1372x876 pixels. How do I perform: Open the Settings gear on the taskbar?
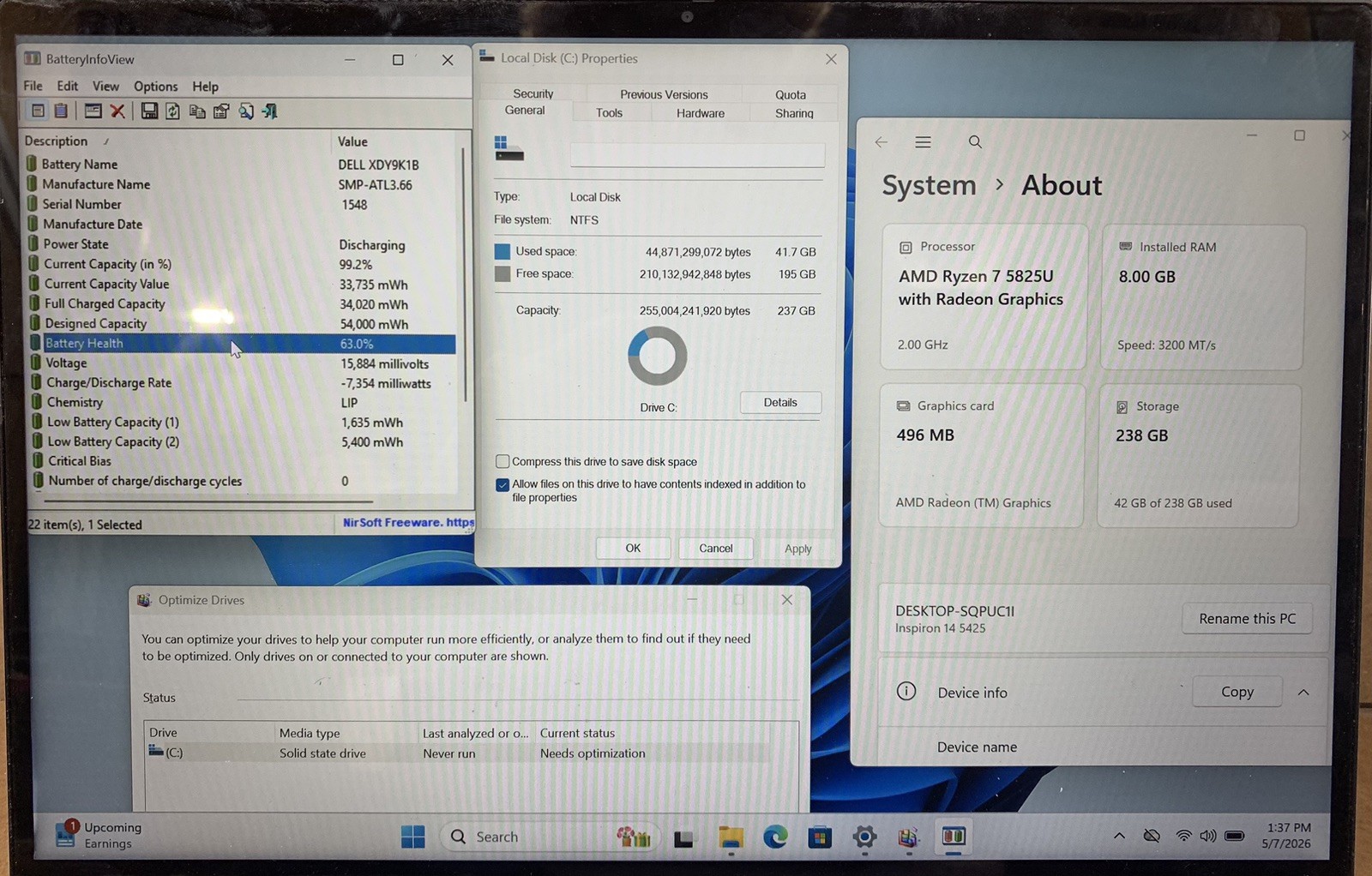pos(864,837)
